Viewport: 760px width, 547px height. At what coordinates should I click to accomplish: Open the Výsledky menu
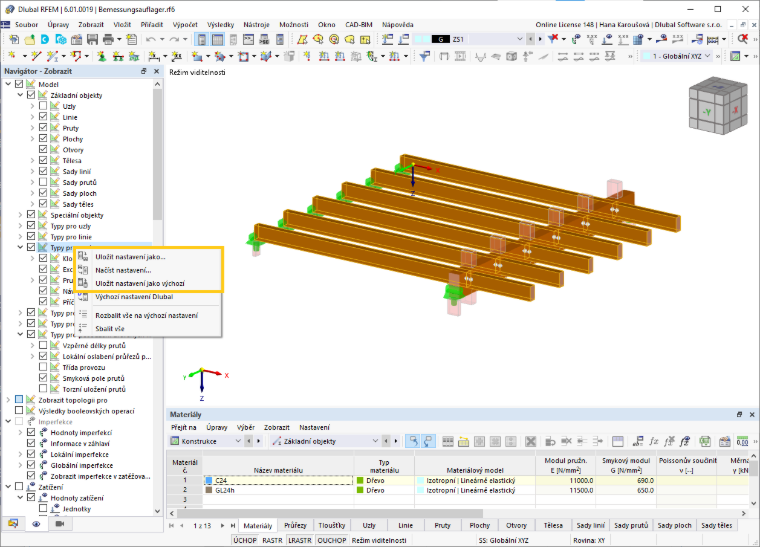click(220, 24)
